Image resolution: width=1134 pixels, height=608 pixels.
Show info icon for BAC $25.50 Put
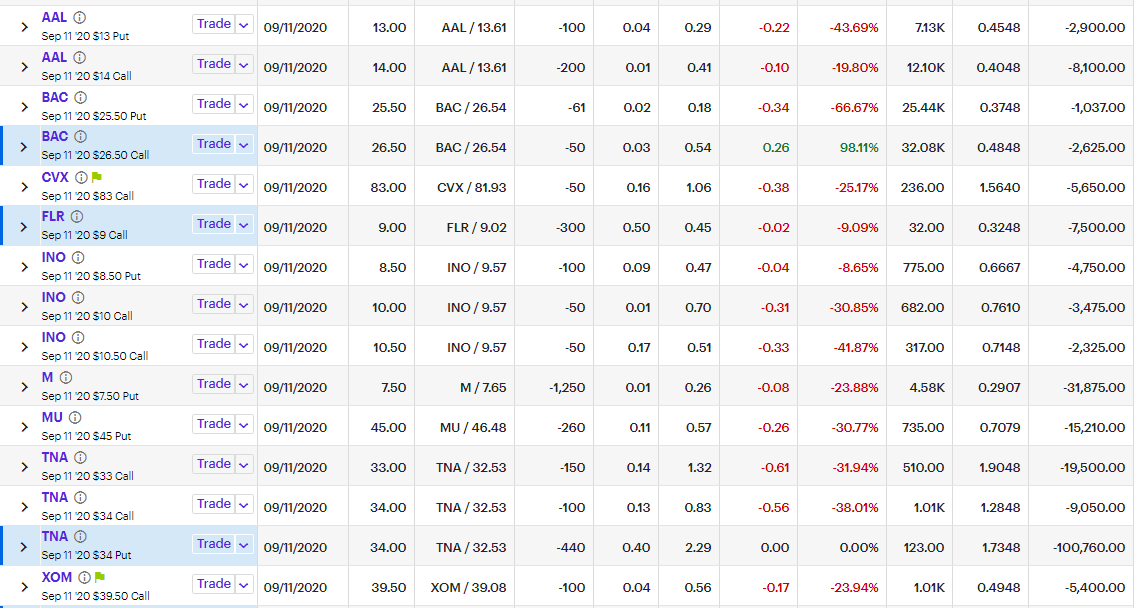click(81, 97)
